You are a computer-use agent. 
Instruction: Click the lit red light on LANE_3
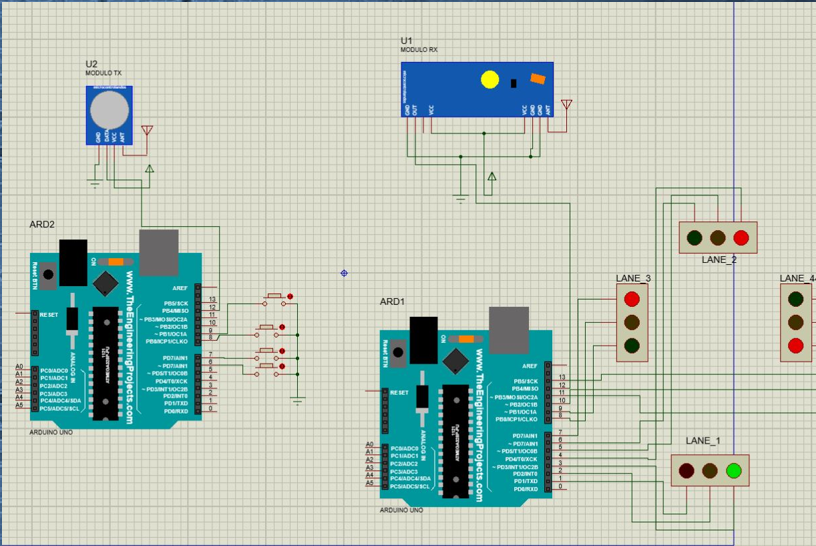pos(631,298)
